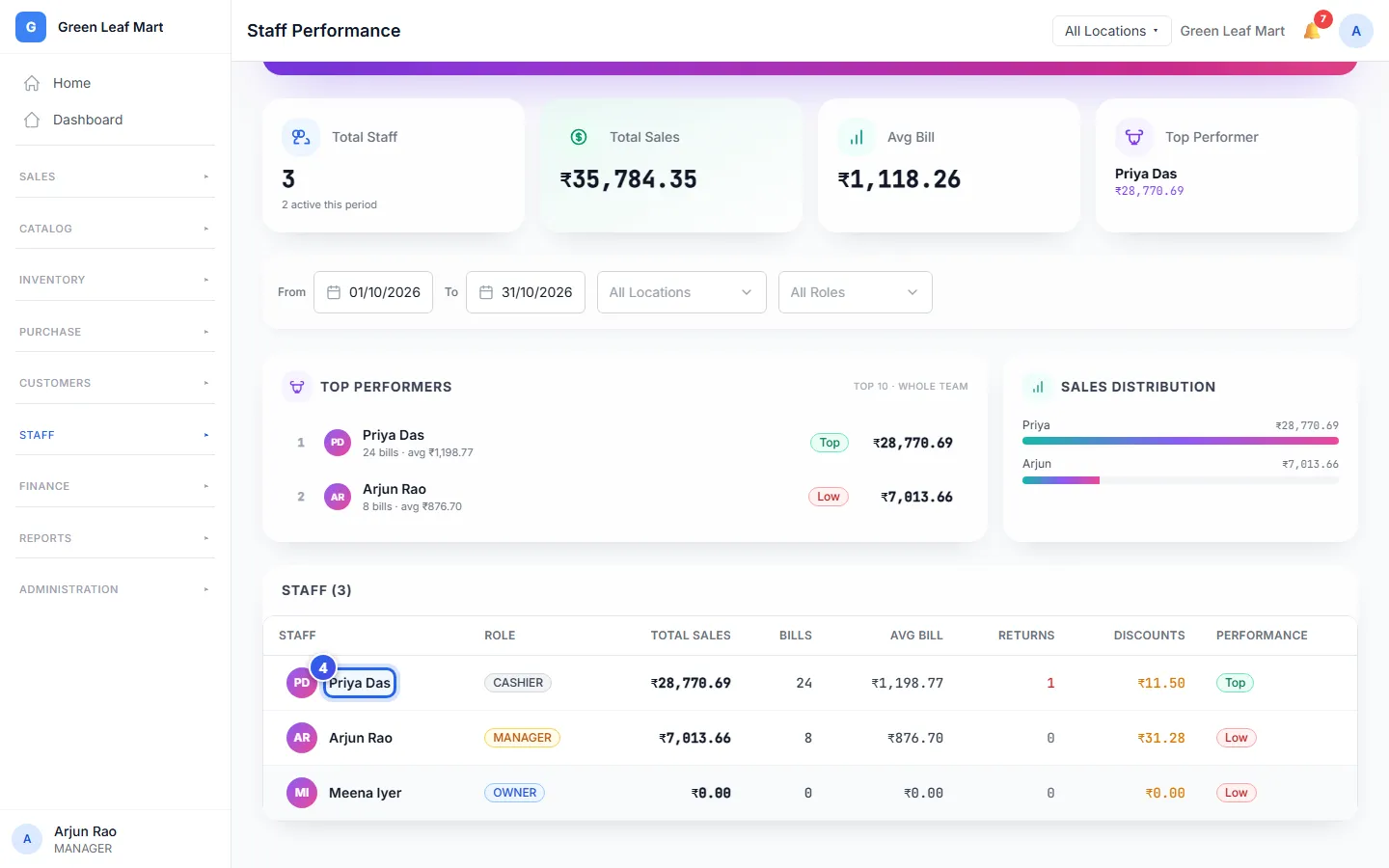The height and width of the screenshot is (868, 1389).
Task: Click the Sales Distribution chart icon
Action: pyautogui.click(x=1038, y=387)
